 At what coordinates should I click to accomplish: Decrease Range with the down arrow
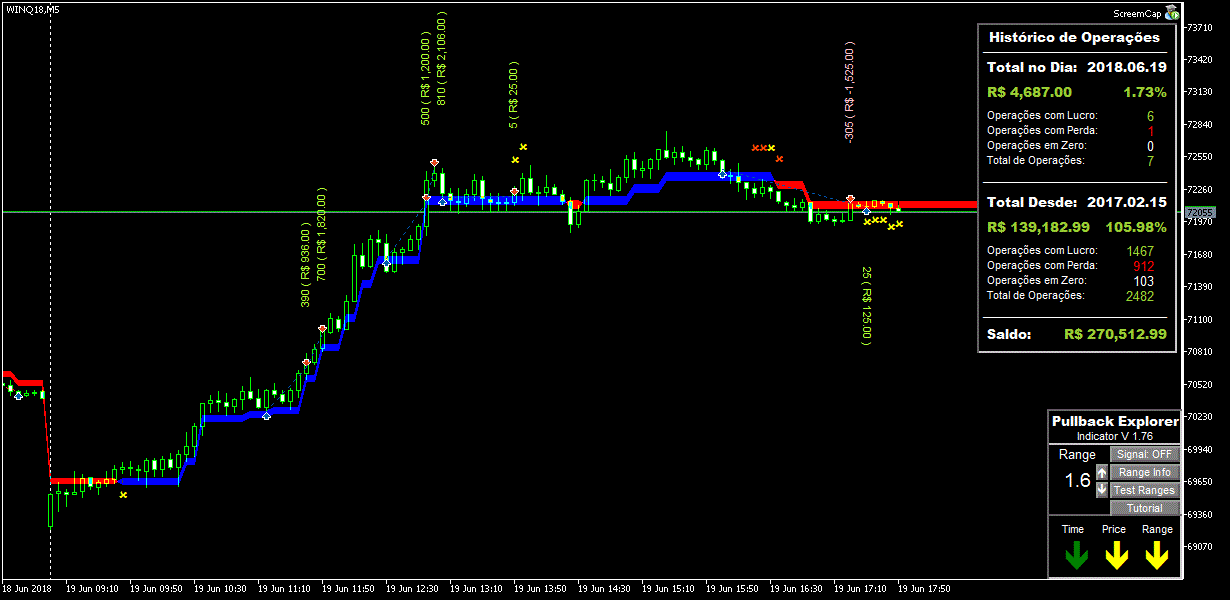click(1102, 490)
